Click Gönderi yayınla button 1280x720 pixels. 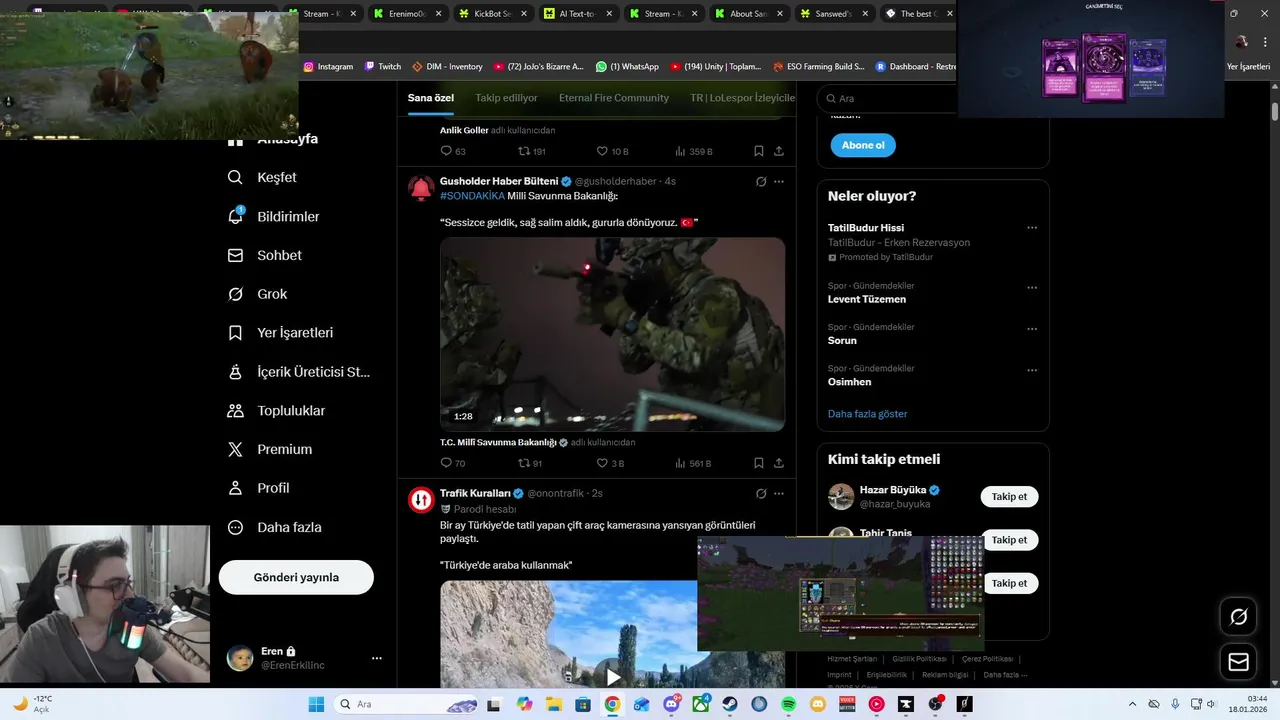click(x=296, y=577)
